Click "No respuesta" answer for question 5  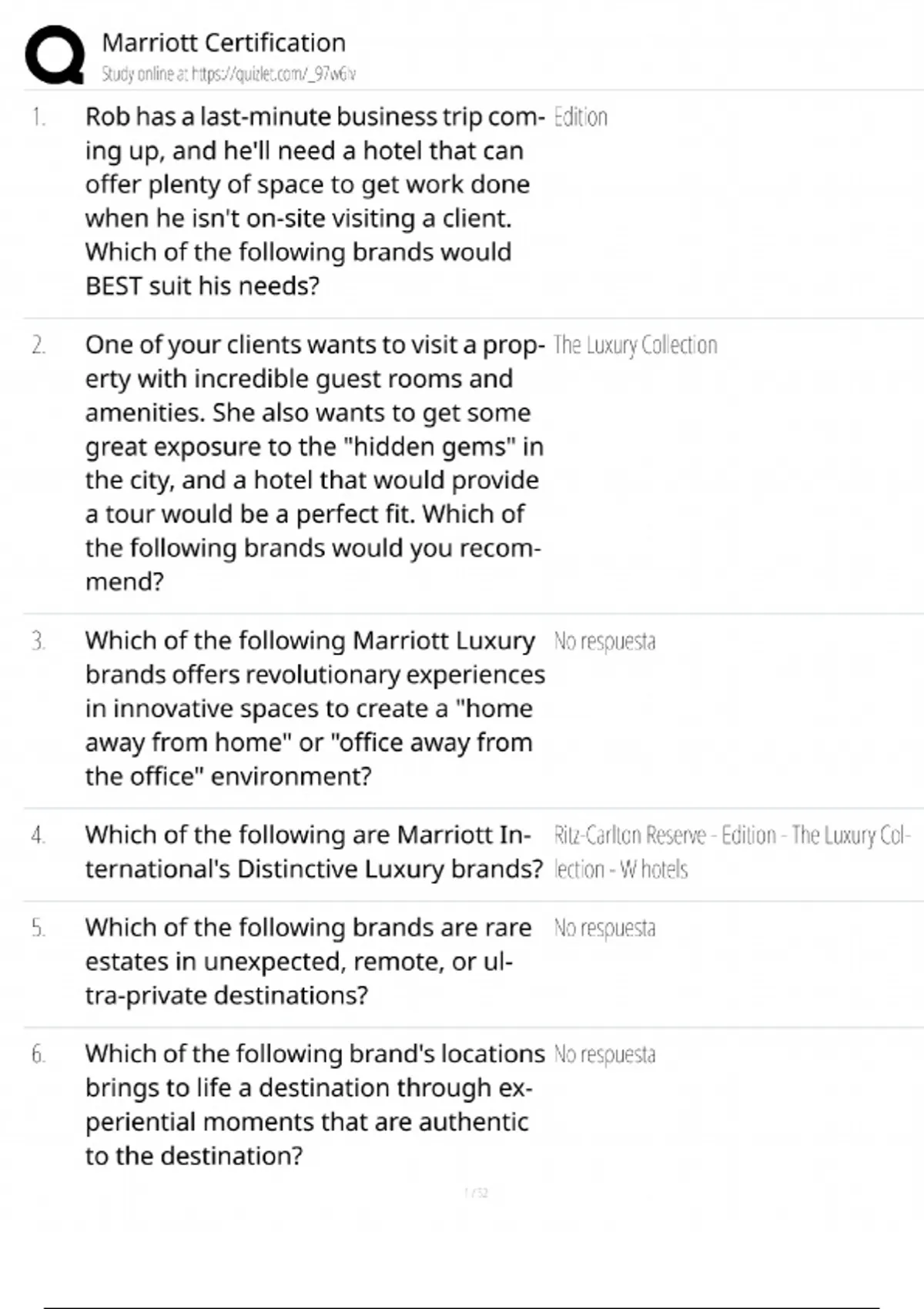[604, 928]
